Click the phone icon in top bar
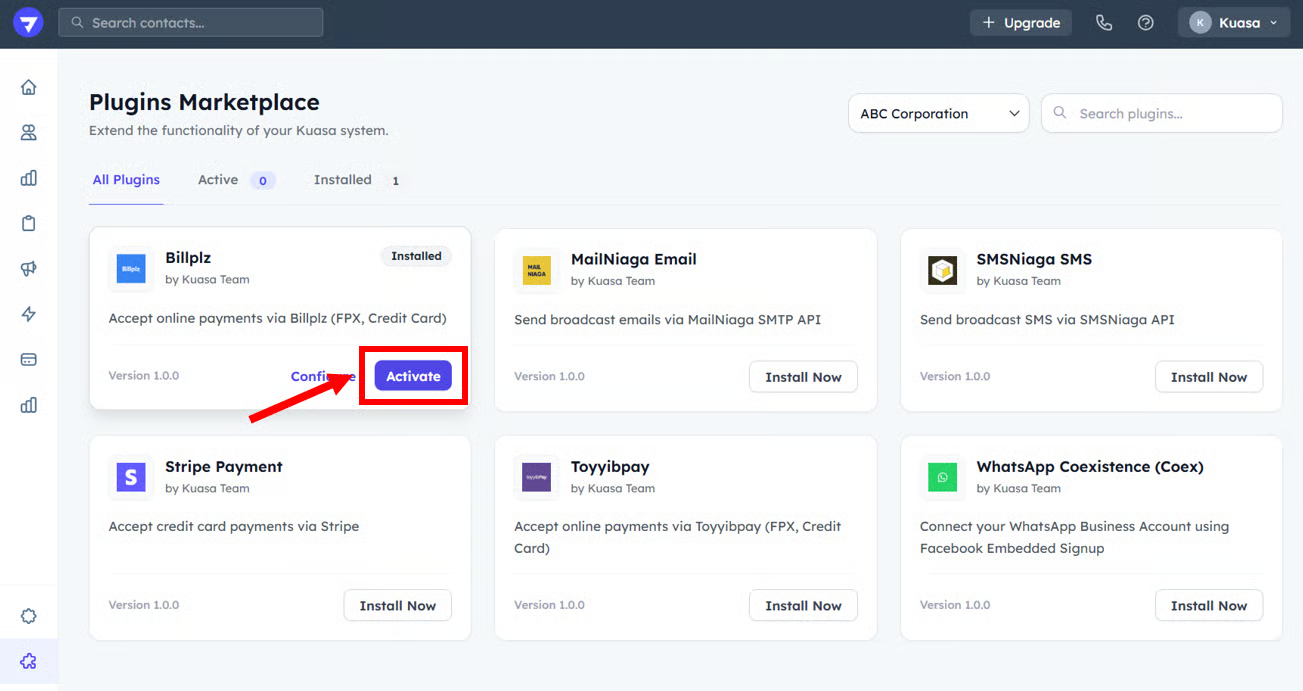 pyautogui.click(x=1104, y=23)
